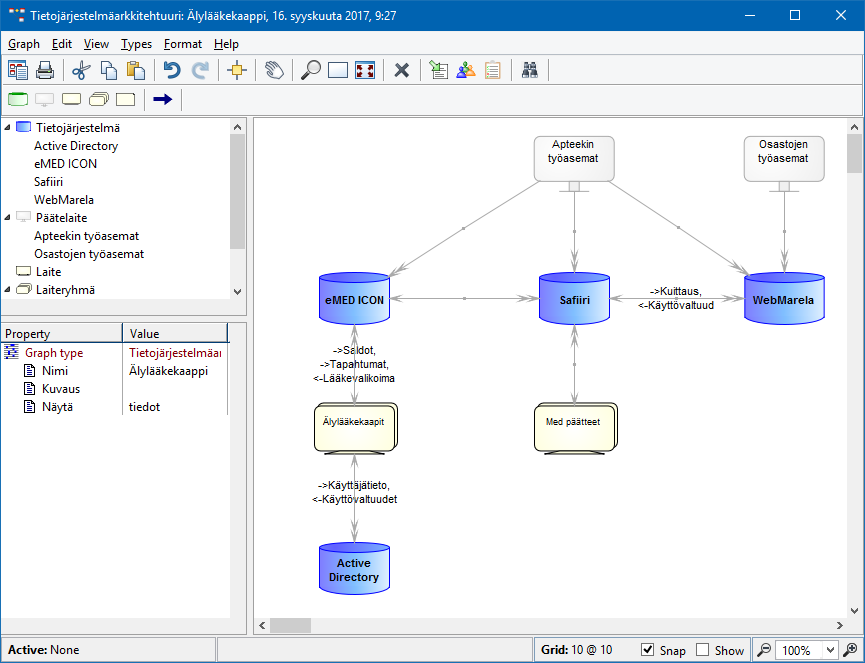Open the Graph menu

click(x=24, y=44)
